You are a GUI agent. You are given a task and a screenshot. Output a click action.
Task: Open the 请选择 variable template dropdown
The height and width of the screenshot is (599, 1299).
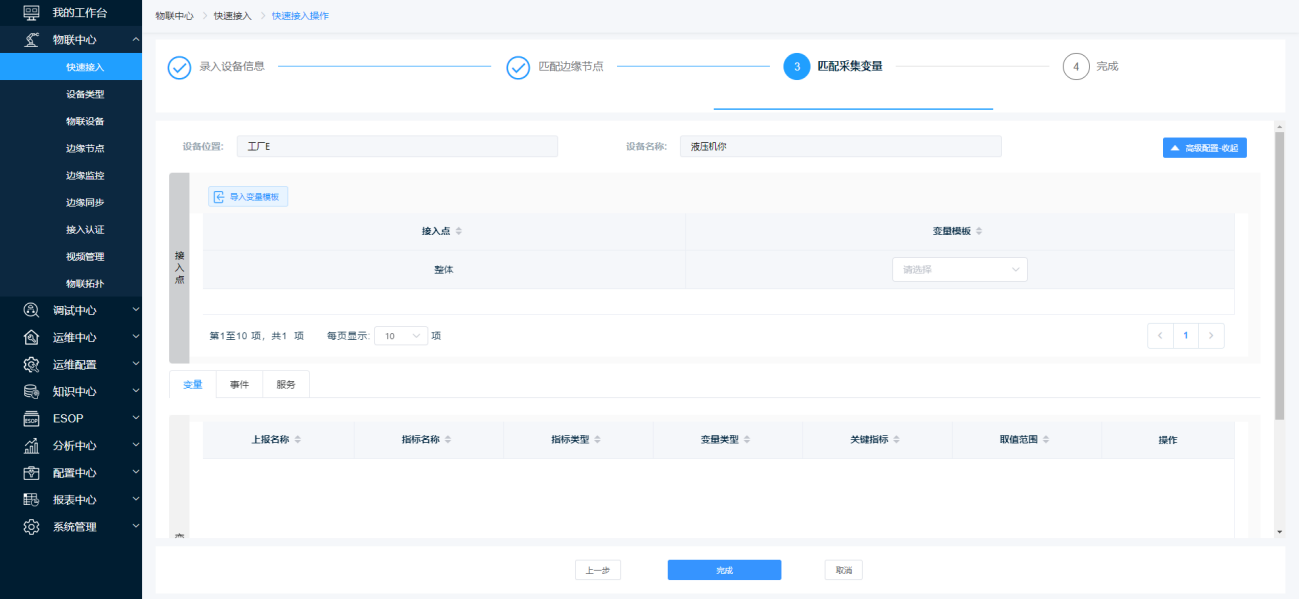click(959, 269)
